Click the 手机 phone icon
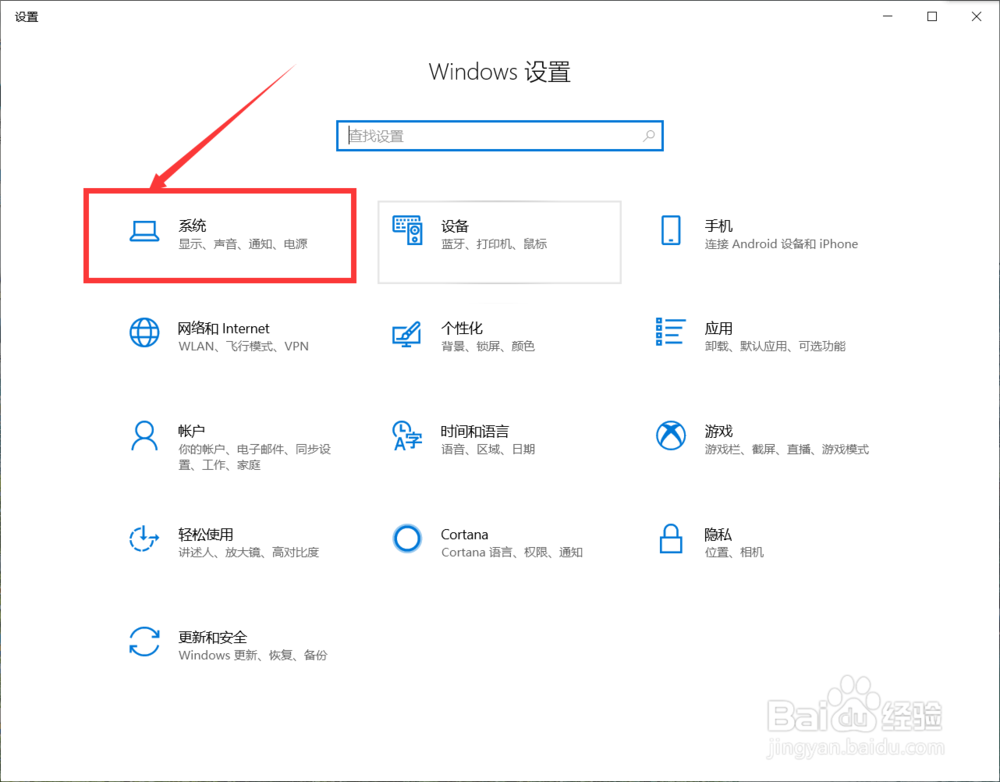 click(x=670, y=230)
